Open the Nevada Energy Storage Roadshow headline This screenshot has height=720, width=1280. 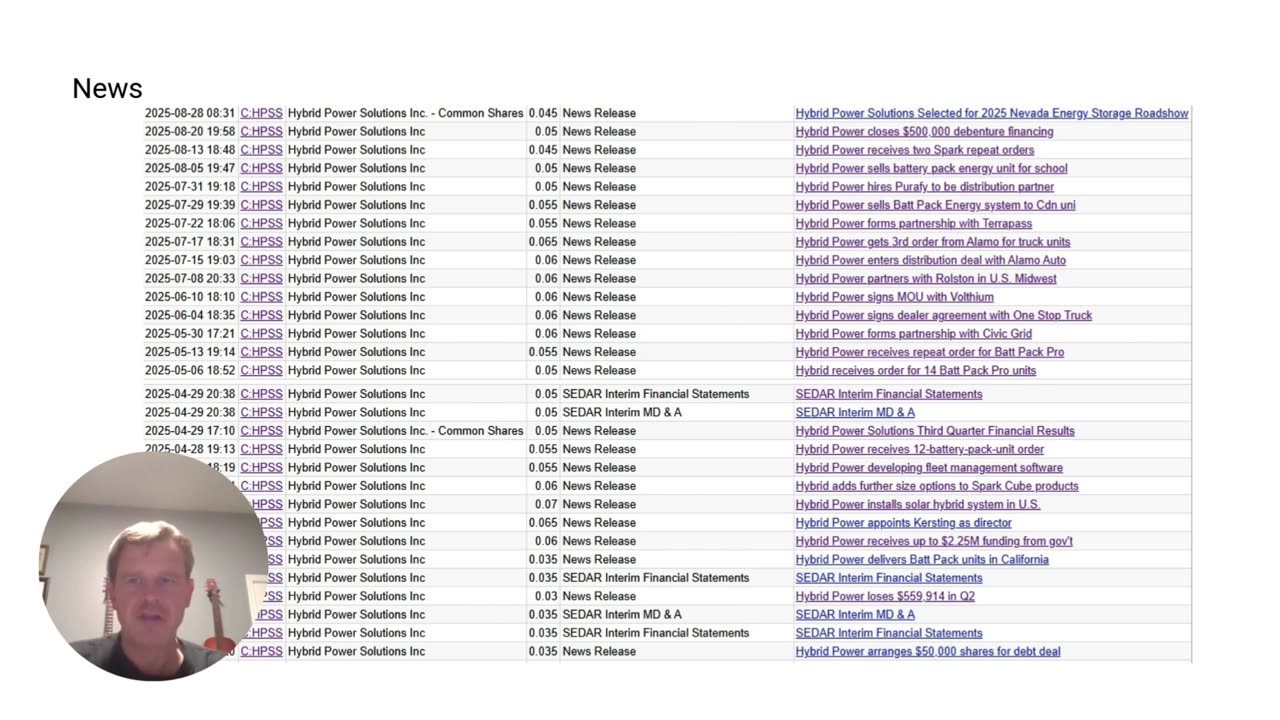pyautogui.click(x=991, y=113)
